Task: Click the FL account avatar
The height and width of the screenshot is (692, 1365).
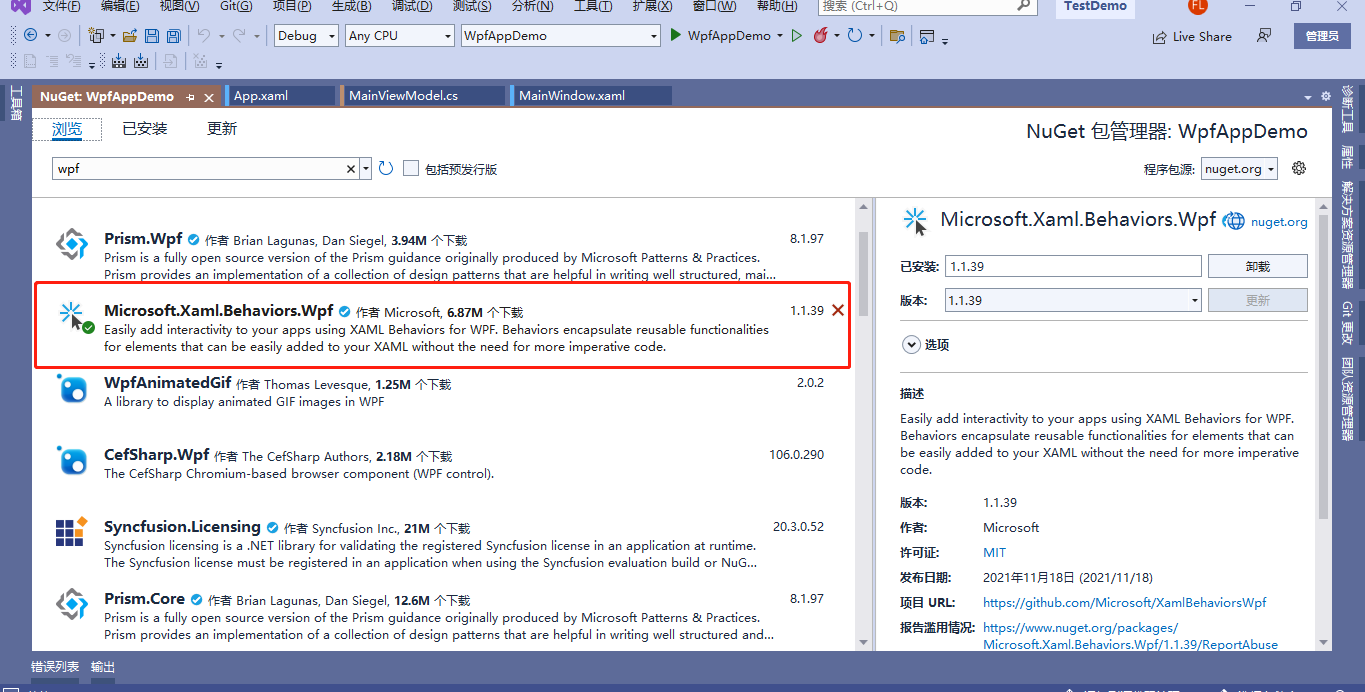Action: tap(1197, 6)
